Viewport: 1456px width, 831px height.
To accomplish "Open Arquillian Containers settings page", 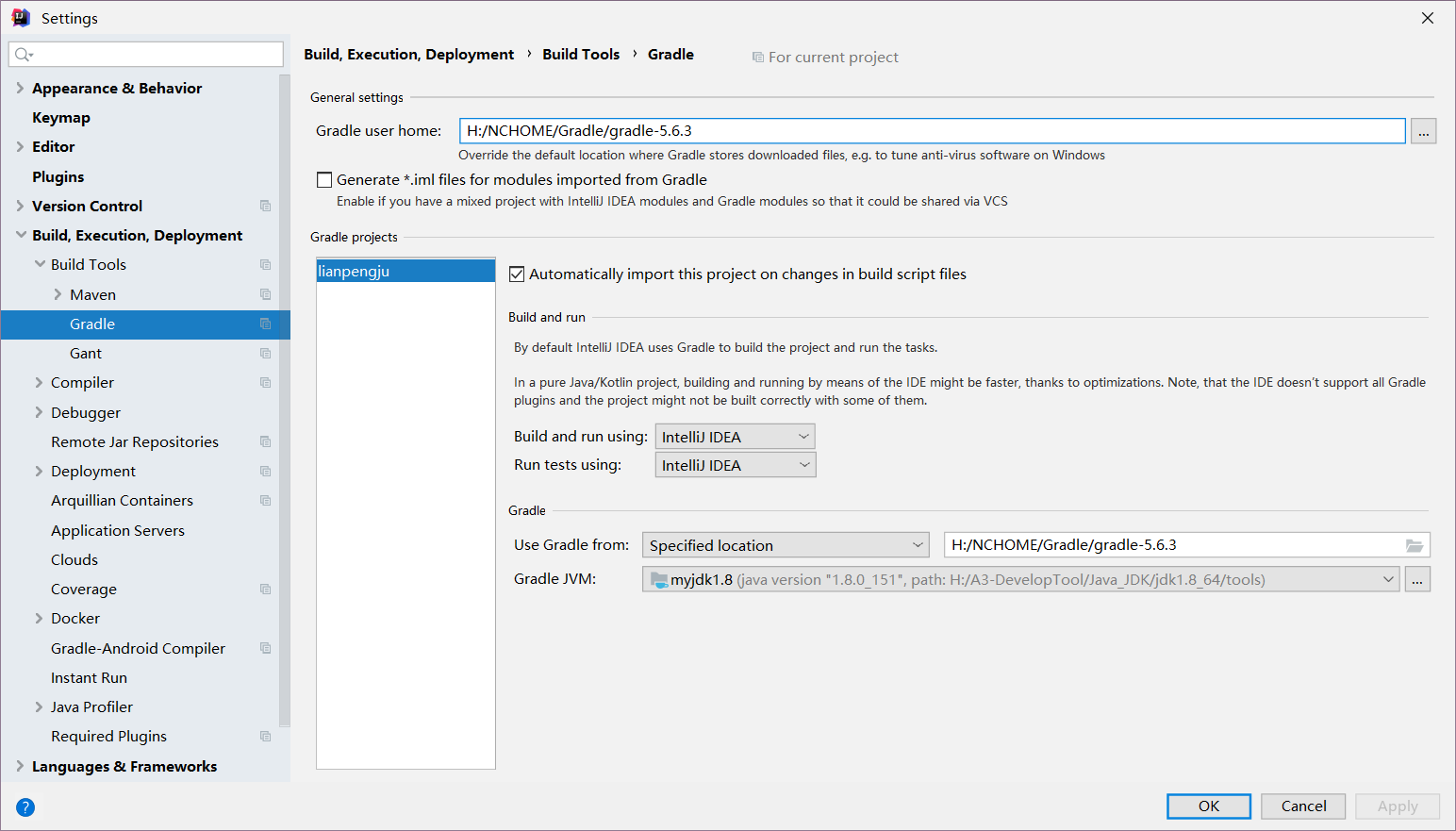I will [x=122, y=501].
